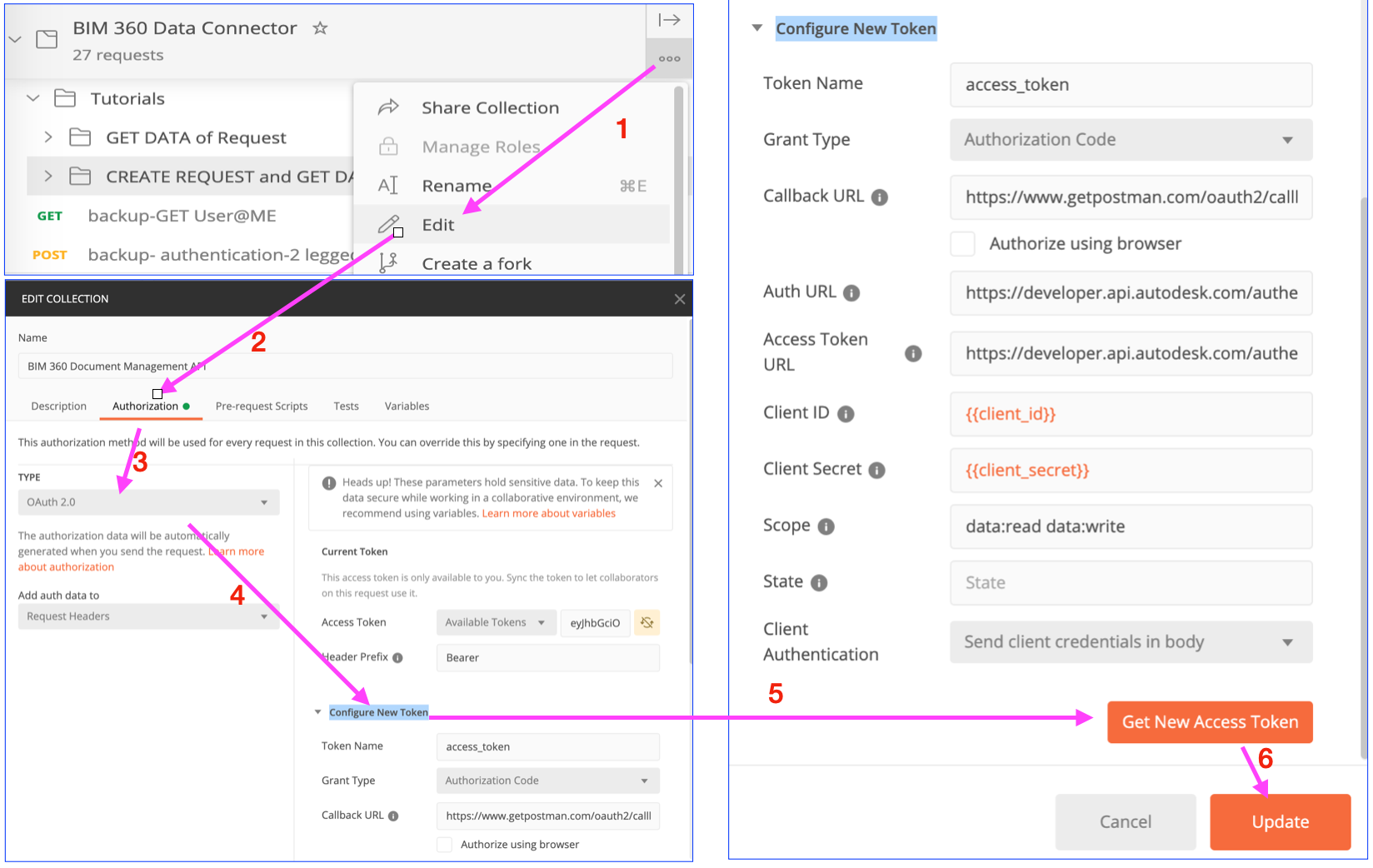Choose Create a fork from menu
The height and width of the screenshot is (868, 1373).
pos(512,263)
